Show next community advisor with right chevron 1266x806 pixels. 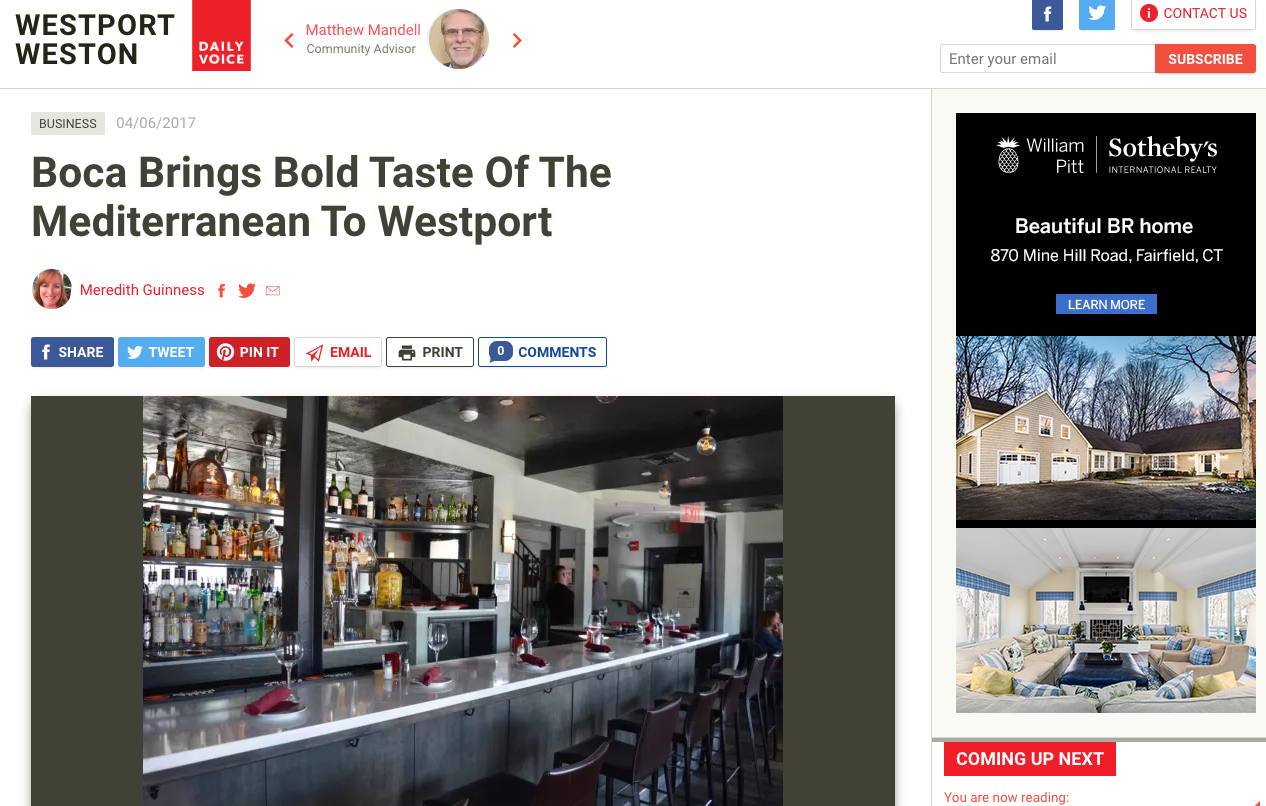pos(517,40)
